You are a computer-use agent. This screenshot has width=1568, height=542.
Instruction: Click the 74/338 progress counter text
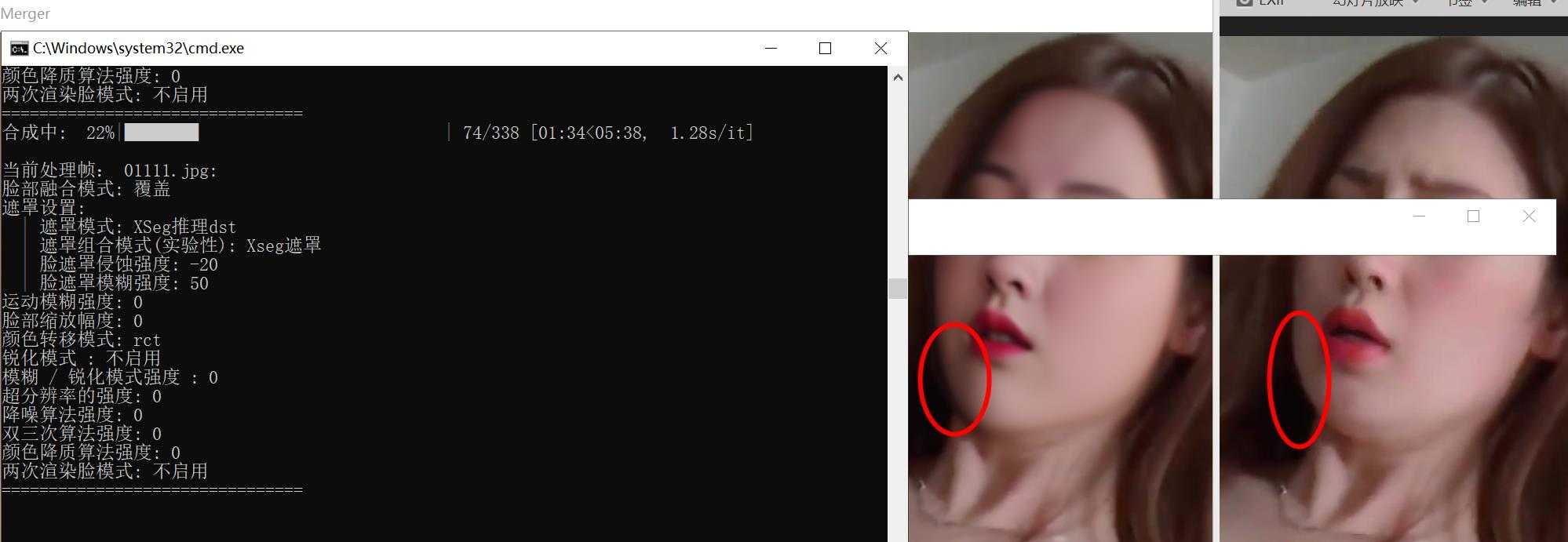coord(491,133)
